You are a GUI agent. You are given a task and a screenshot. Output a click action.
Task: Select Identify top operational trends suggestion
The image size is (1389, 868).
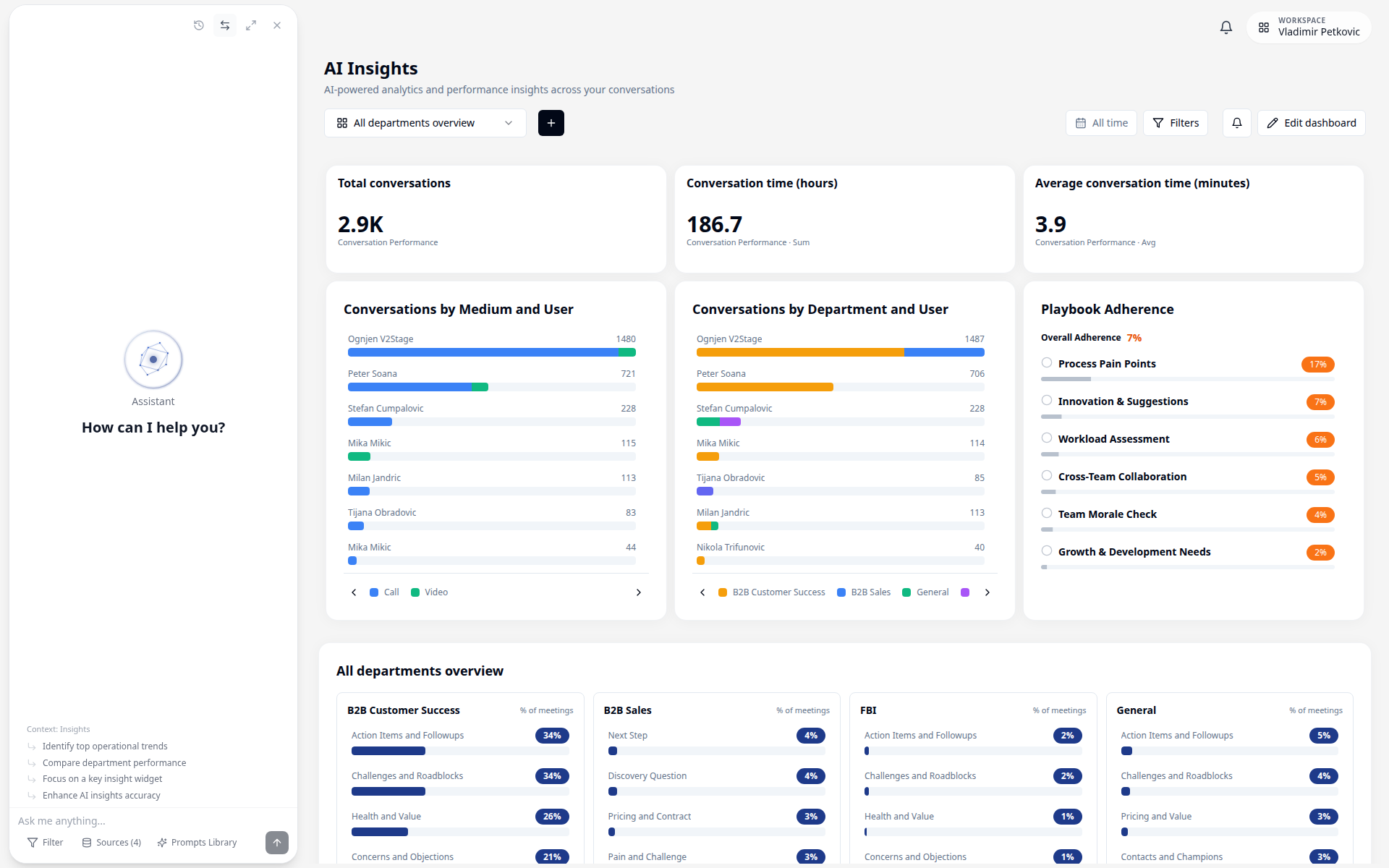coord(105,746)
